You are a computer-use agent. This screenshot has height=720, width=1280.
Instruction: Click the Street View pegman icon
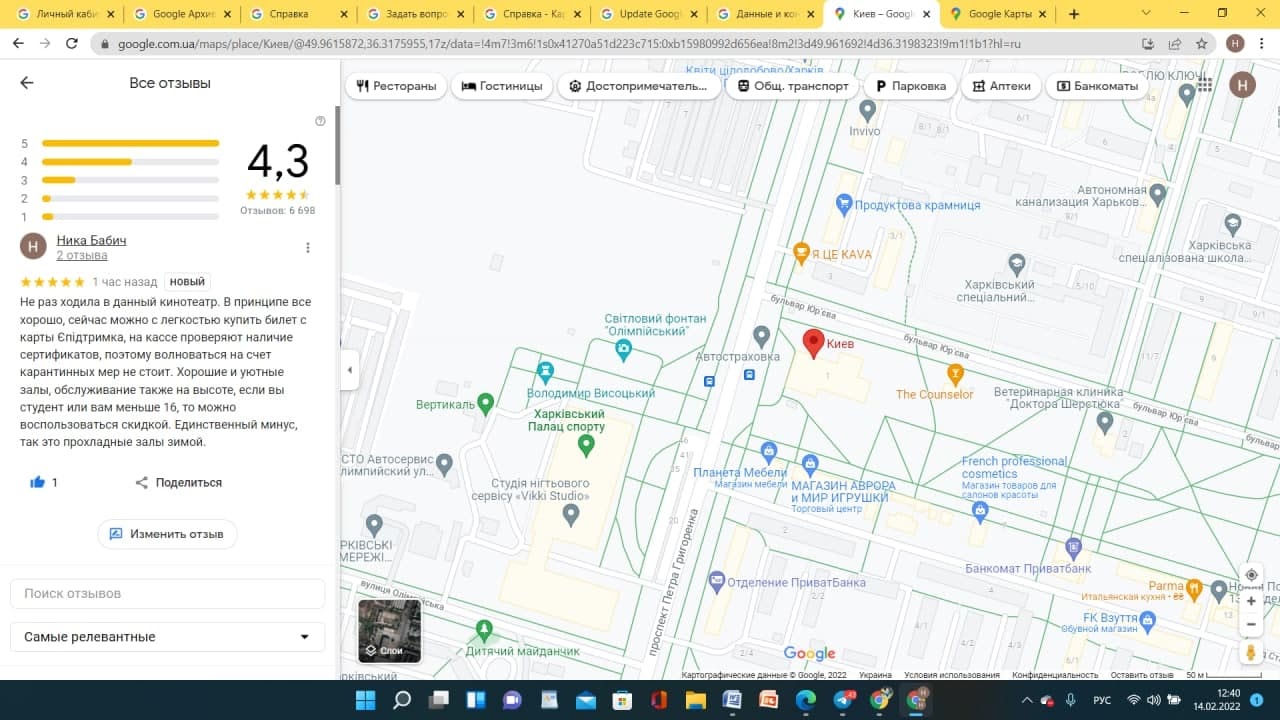[1251, 653]
